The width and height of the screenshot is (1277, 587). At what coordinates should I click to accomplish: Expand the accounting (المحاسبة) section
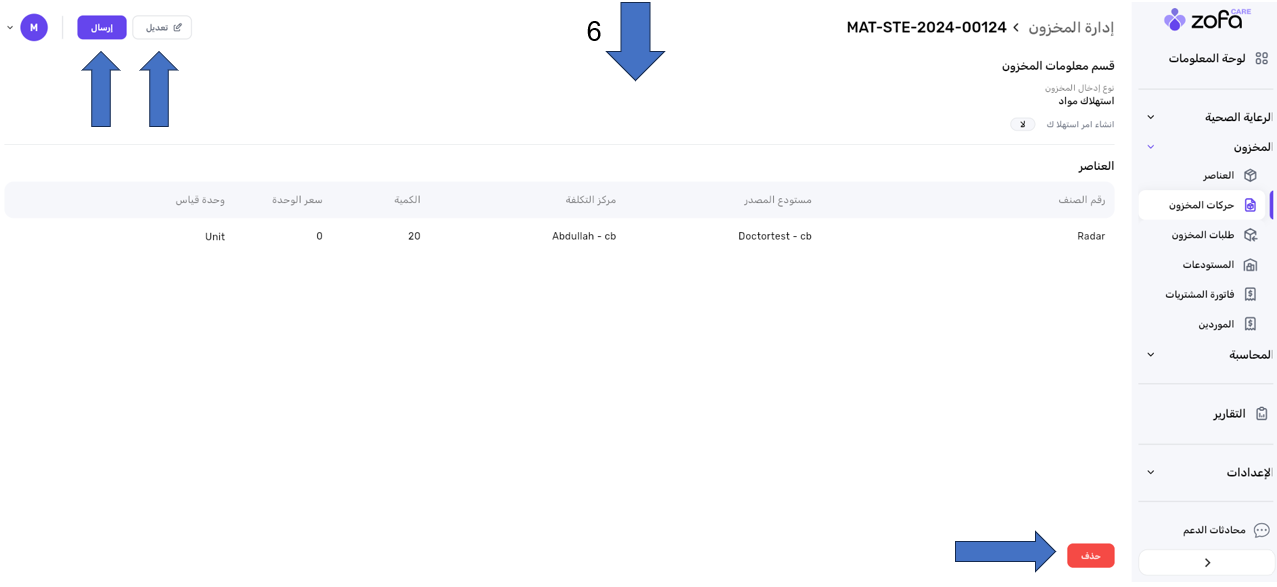pos(1151,355)
